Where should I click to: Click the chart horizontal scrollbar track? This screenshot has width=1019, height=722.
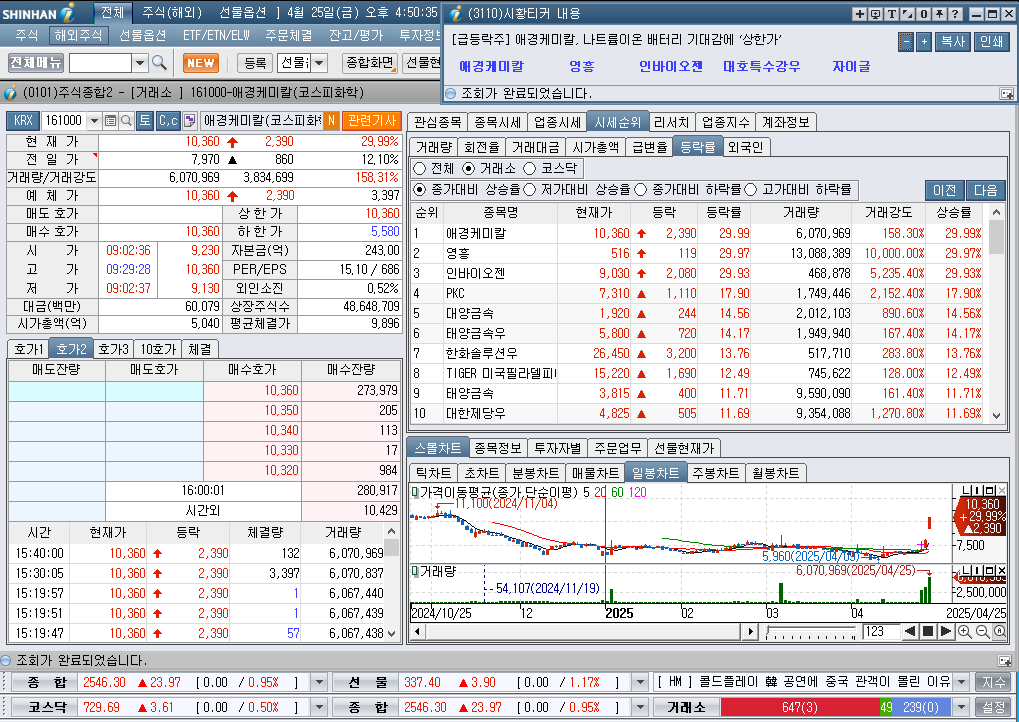pyautogui.click(x=584, y=632)
